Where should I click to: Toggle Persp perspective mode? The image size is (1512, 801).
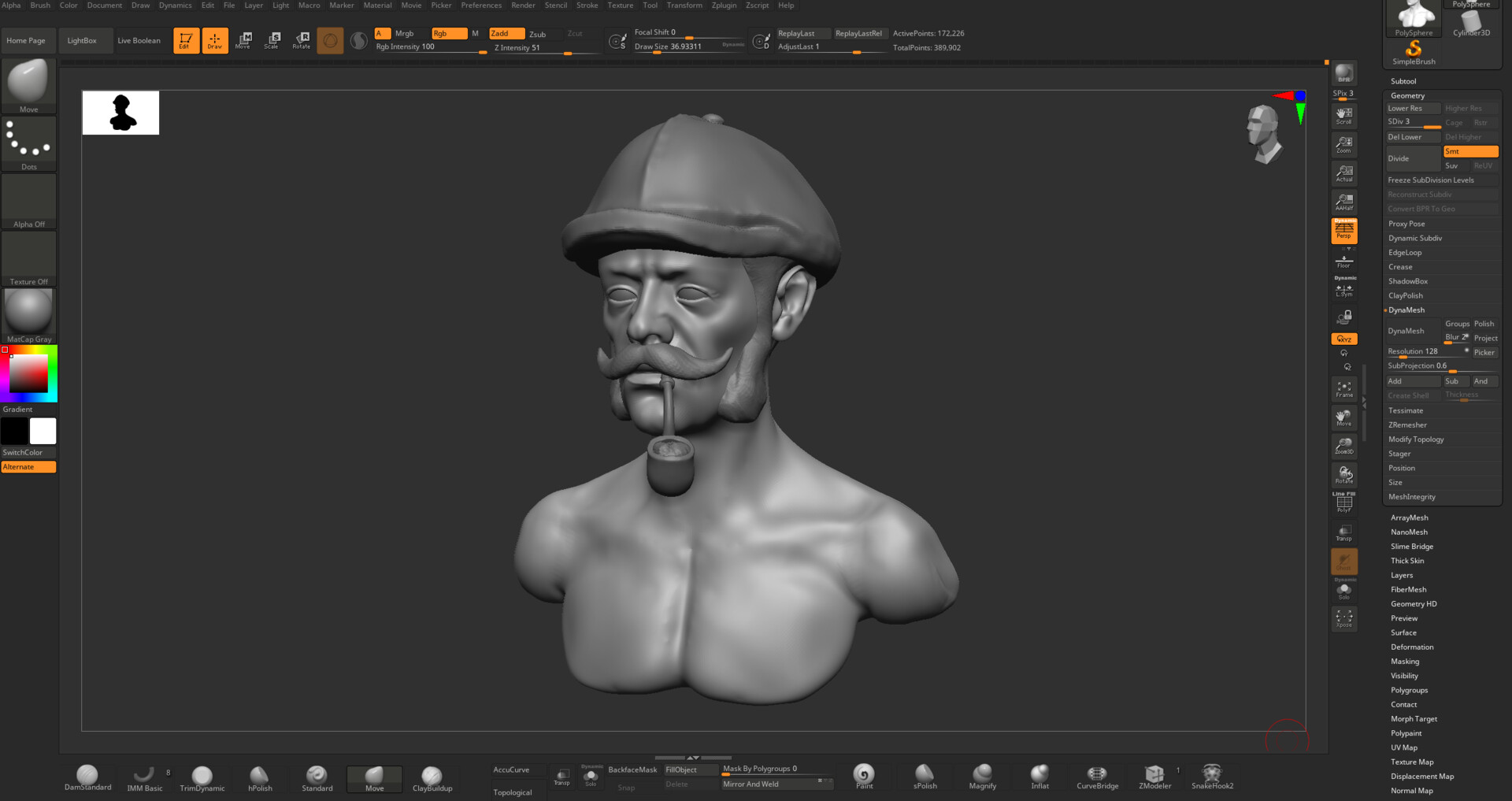1343,230
